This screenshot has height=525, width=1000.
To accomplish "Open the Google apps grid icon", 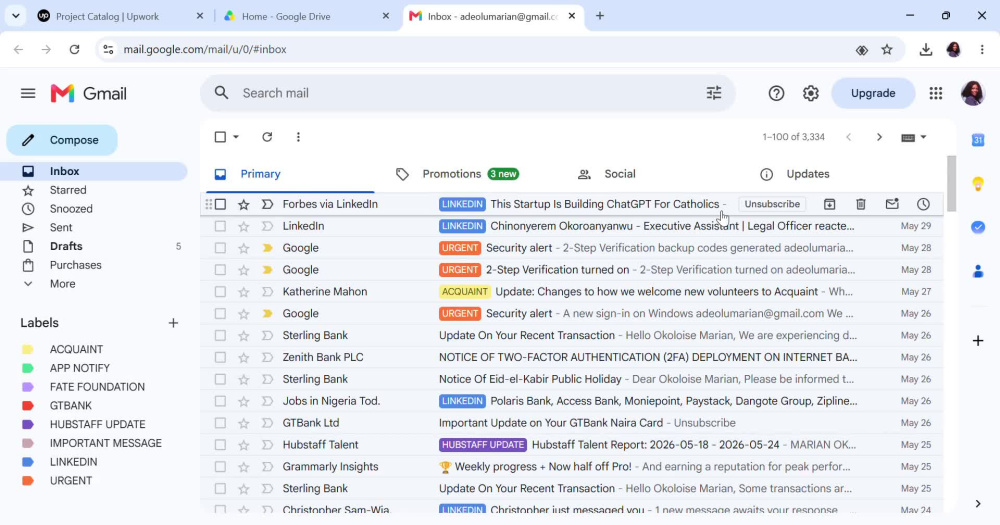I will pyautogui.click(x=936, y=93).
